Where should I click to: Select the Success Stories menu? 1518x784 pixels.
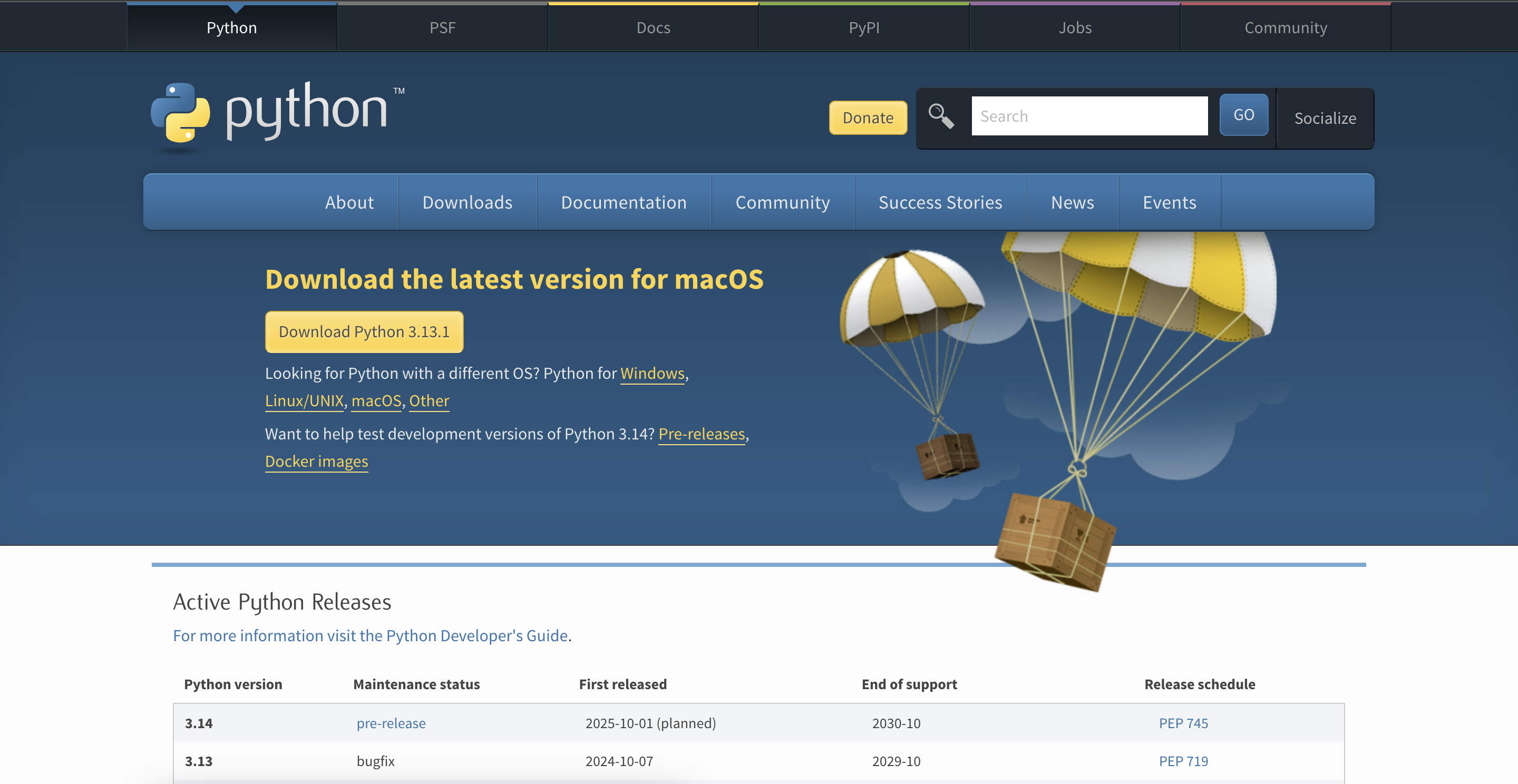(940, 202)
